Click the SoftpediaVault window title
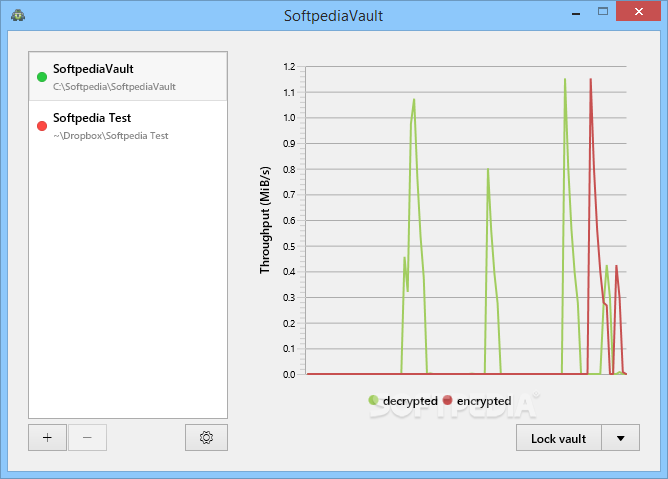This screenshot has width=668, height=479. [333, 16]
